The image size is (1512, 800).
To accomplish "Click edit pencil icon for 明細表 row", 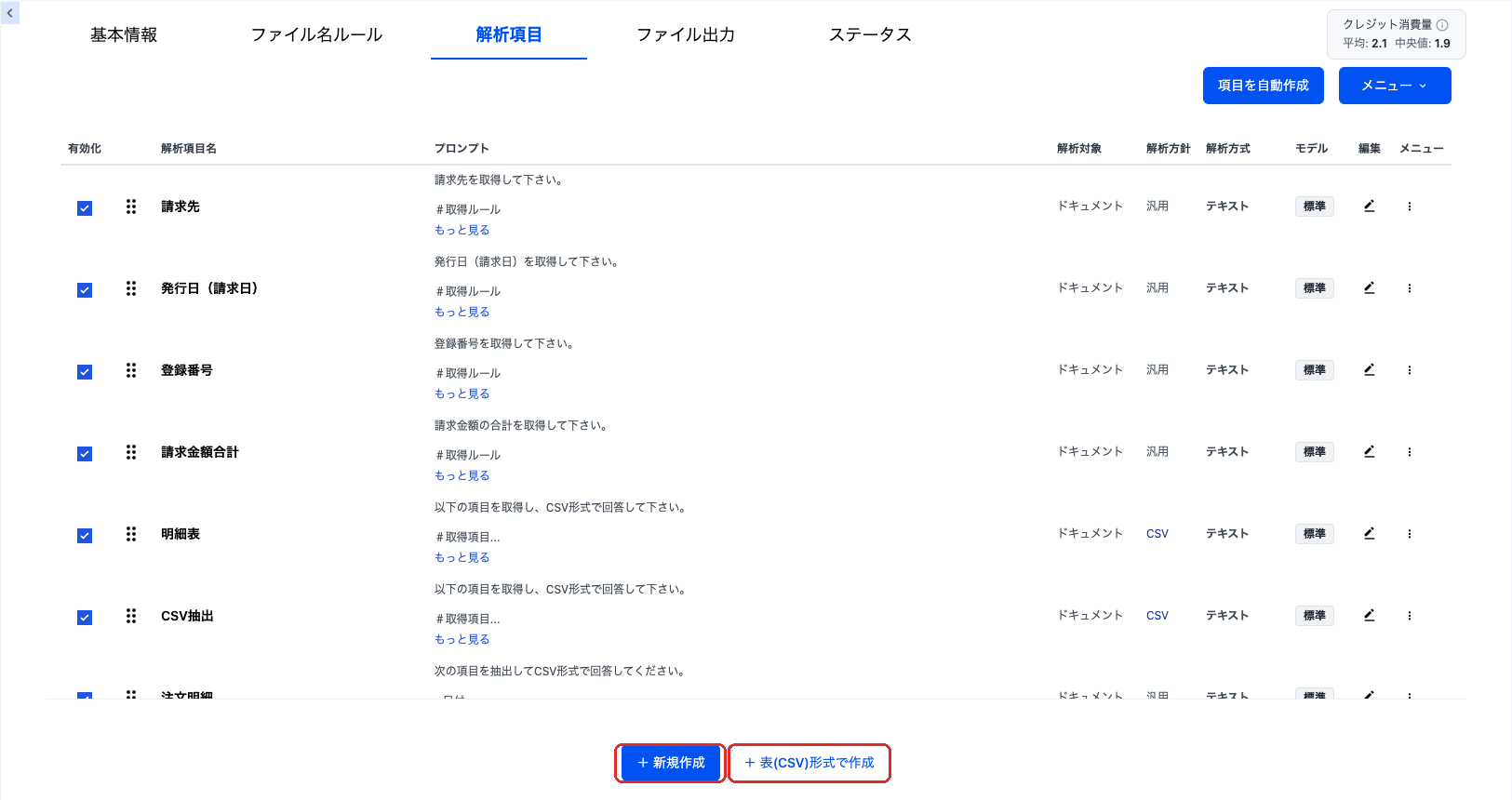I will point(1369,534).
